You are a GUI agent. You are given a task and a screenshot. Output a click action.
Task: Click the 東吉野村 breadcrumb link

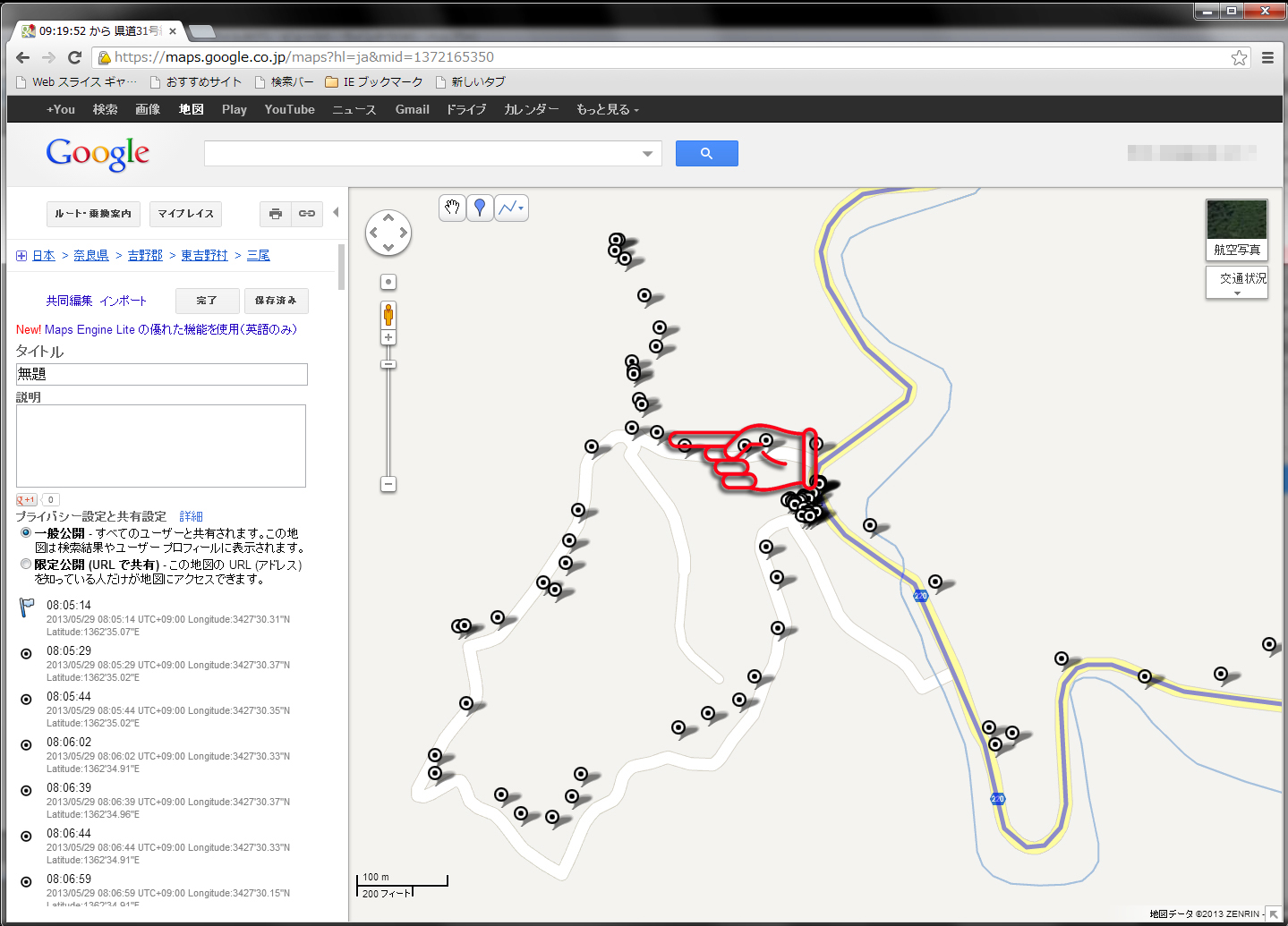[x=204, y=255]
